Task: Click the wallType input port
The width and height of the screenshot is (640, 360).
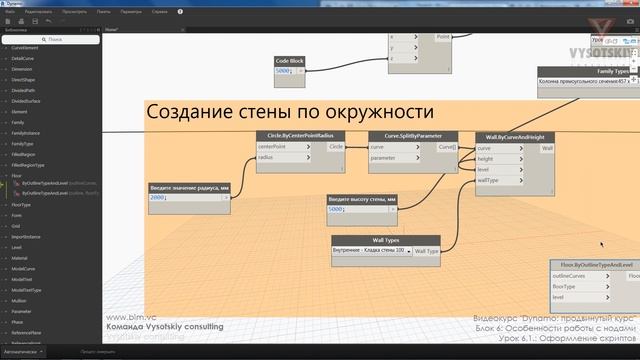Action: [500, 180]
